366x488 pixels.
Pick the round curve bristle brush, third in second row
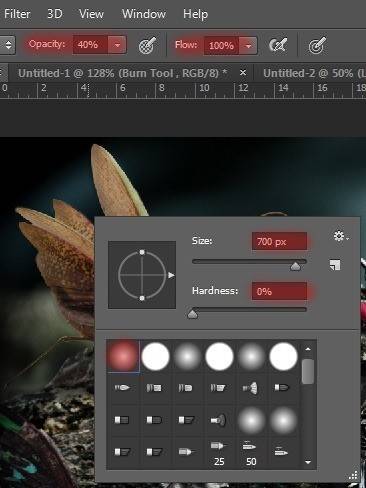[x=185, y=388]
